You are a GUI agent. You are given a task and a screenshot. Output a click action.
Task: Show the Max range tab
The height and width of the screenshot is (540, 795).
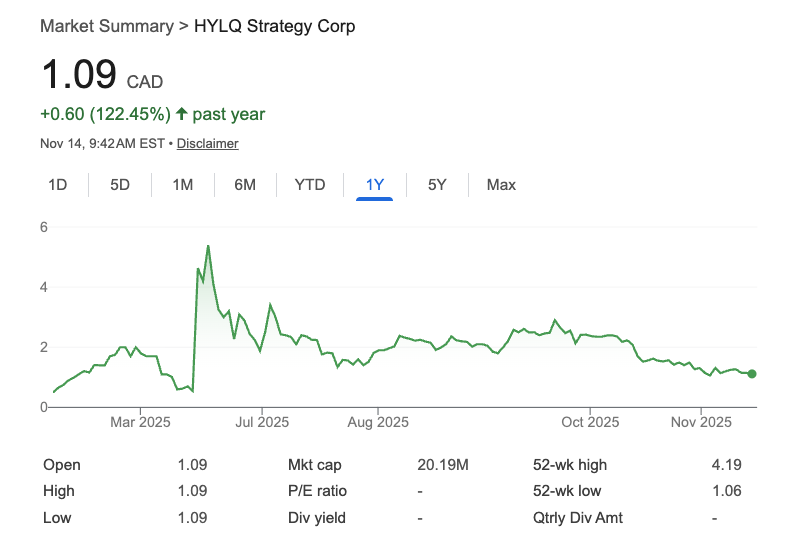(x=501, y=185)
